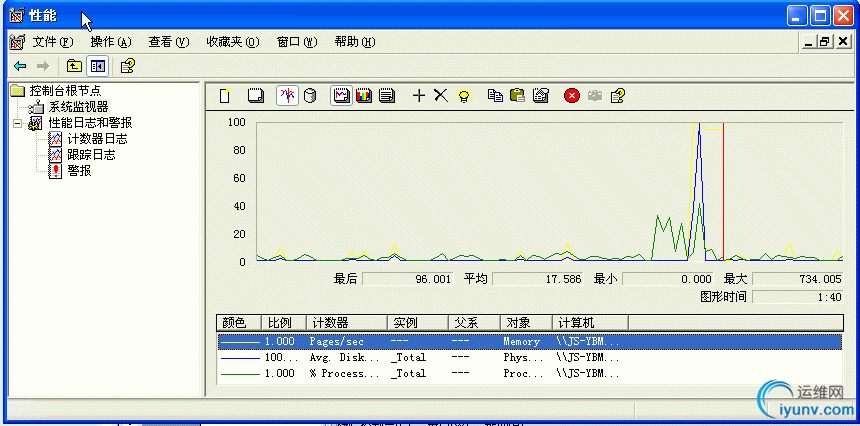Toggle the show/hide console tree button
Viewport: 860px width, 426px height.
(98, 66)
